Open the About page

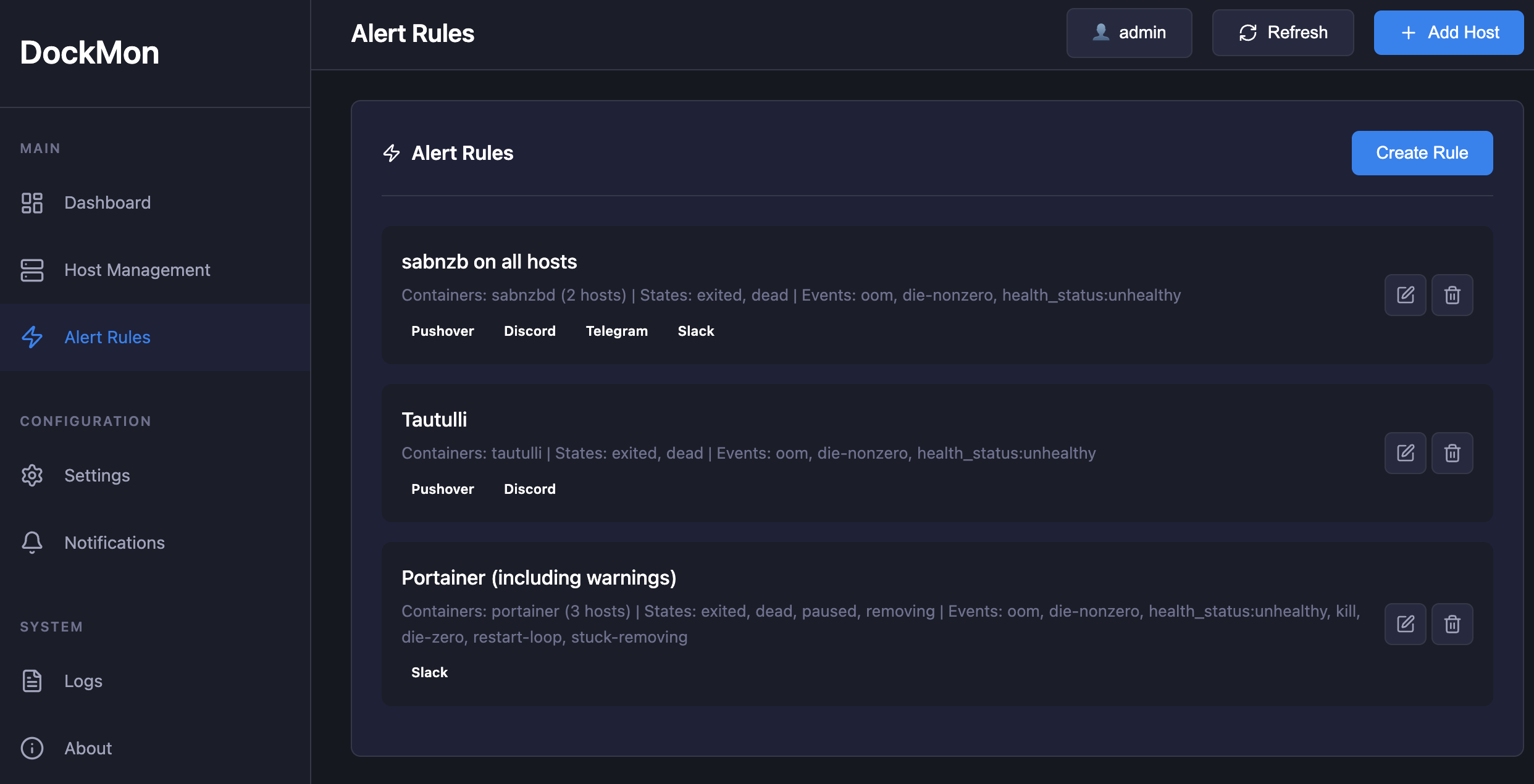(88, 748)
